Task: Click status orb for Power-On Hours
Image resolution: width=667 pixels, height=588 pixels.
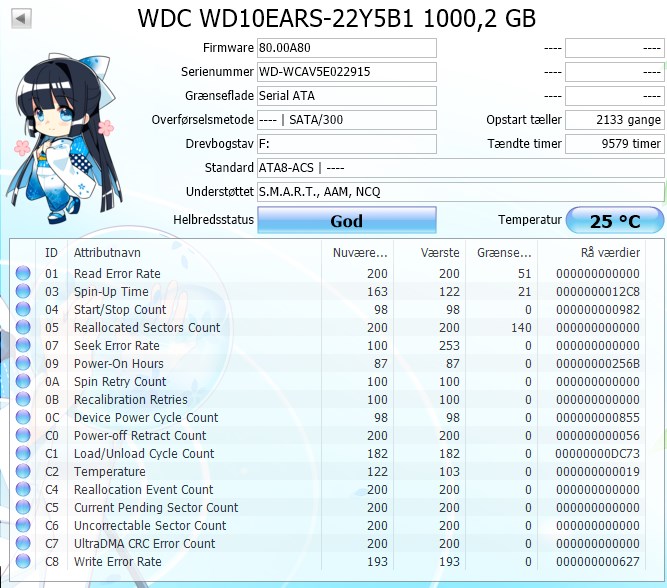Action: click(x=23, y=363)
